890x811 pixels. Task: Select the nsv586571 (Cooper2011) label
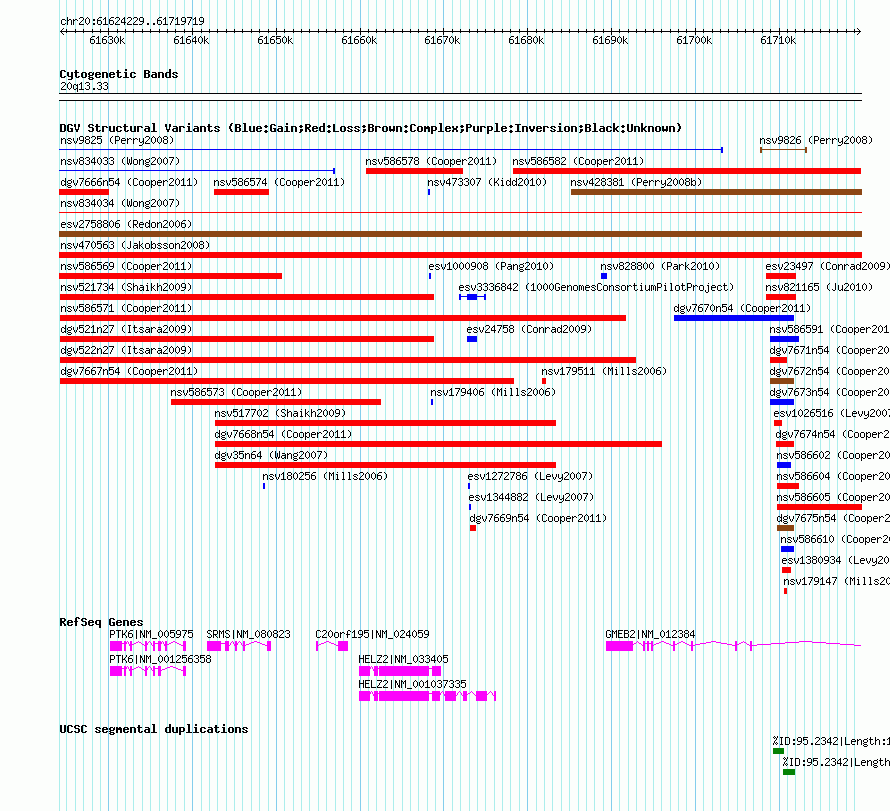tap(126, 308)
